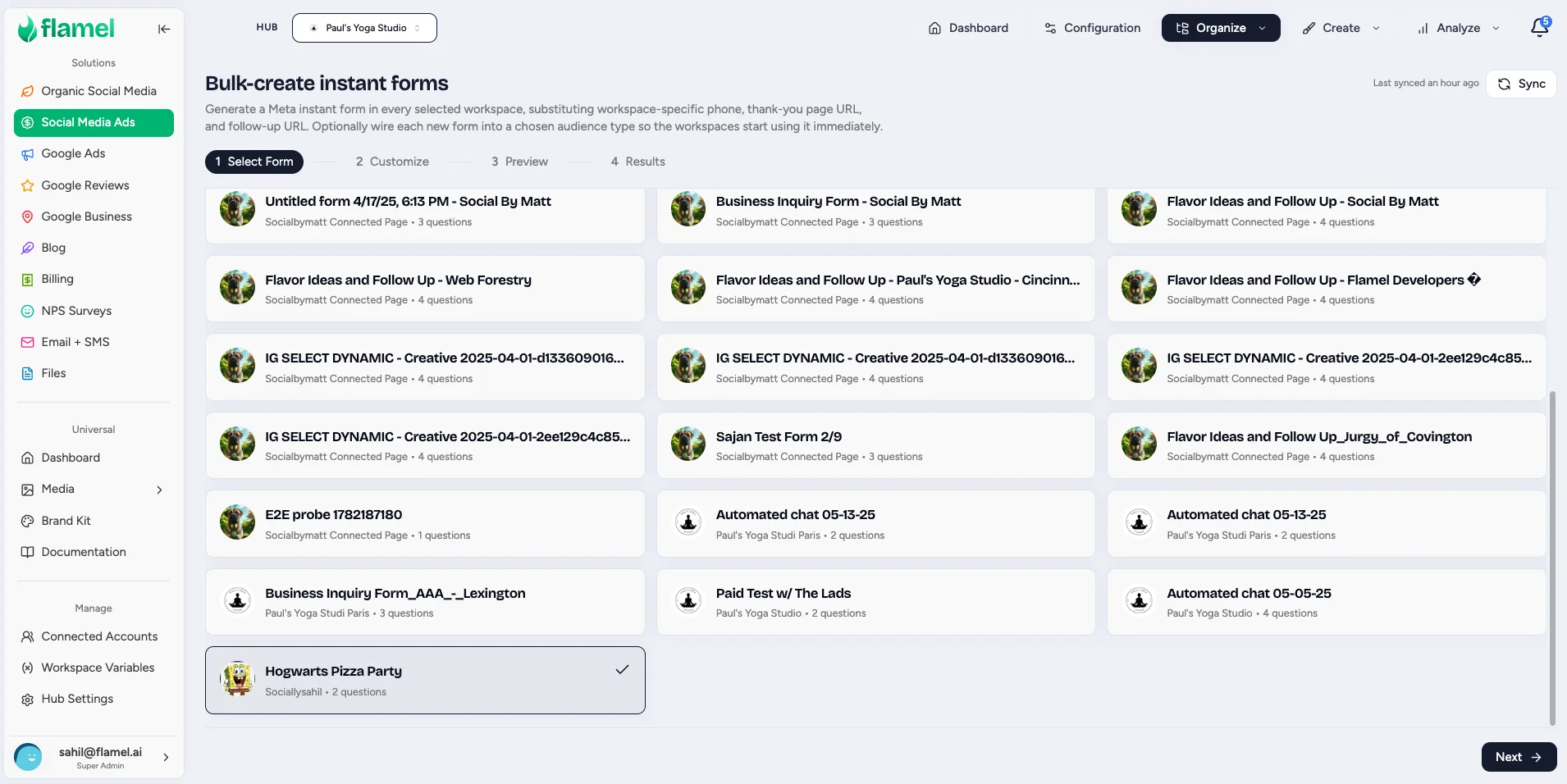This screenshot has width=1567, height=784.
Task: Open Configuration in the top navigation
Action: coord(1092,28)
